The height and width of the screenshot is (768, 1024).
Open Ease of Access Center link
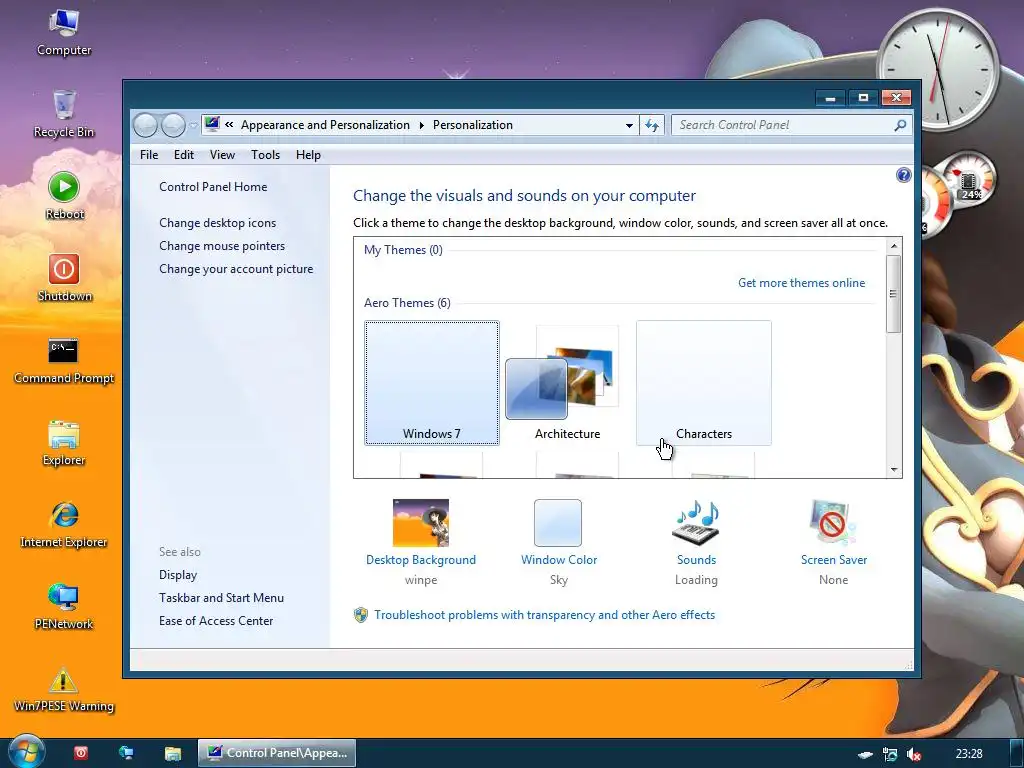[216, 620]
